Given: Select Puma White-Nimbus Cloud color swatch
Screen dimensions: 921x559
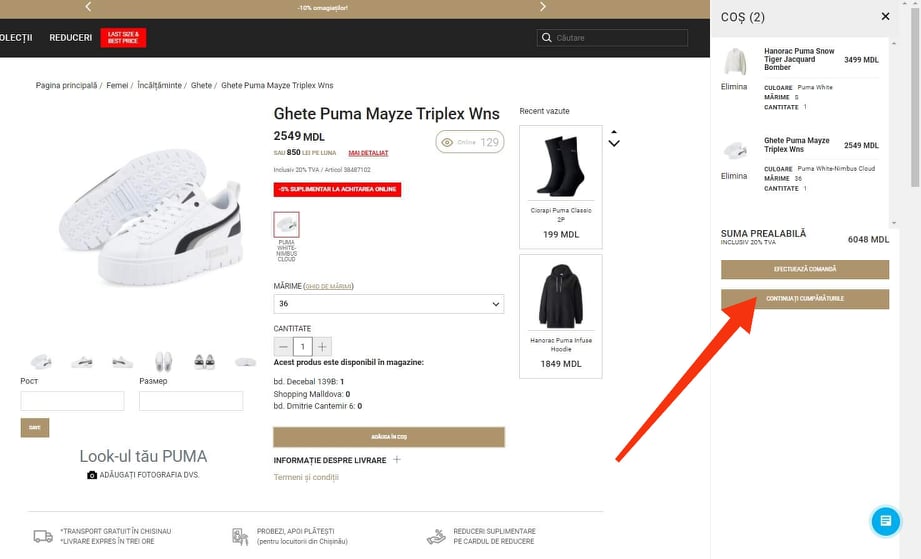Looking at the screenshot, I should (x=287, y=225).
